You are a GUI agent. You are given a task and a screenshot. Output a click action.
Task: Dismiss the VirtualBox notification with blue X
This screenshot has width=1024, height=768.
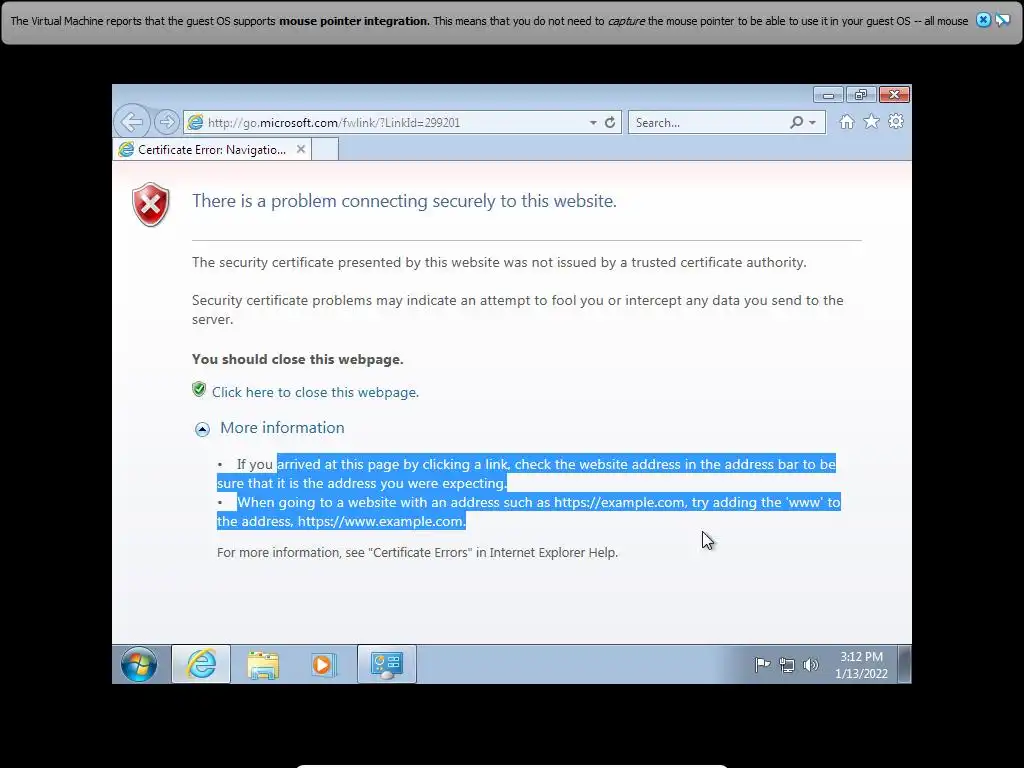coord(983,20)
